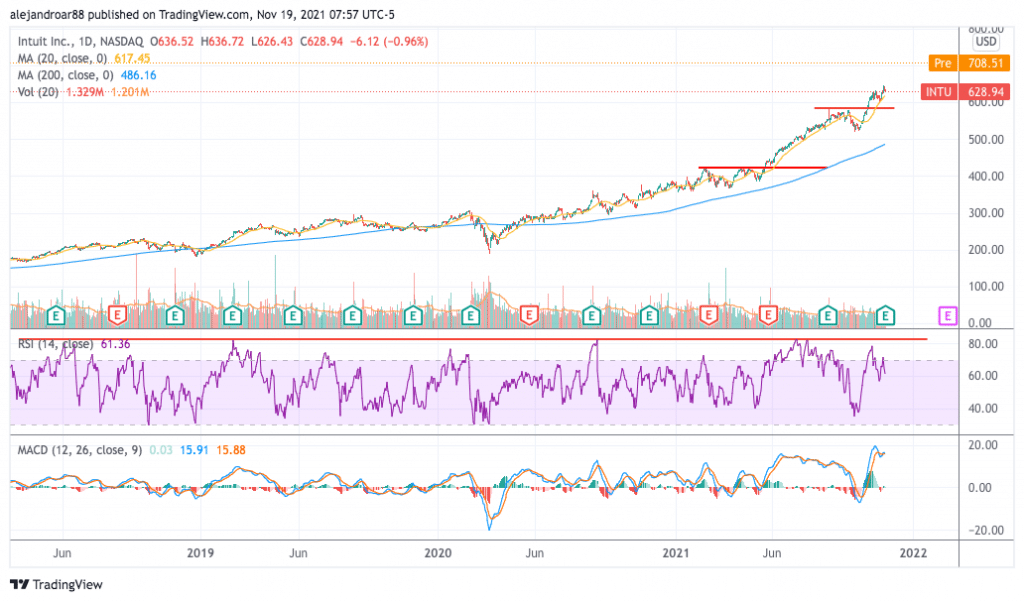1024x602 pixels.
Task: Click the 80.00 RSI axis label
Action: pos(983,343)
